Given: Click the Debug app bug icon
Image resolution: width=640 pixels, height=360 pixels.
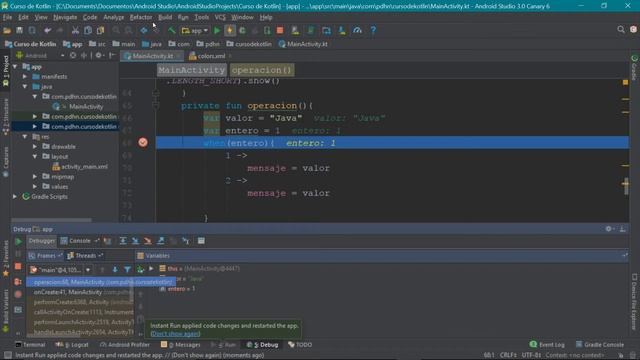Looking at the screenshot, I should pos(242,30).
